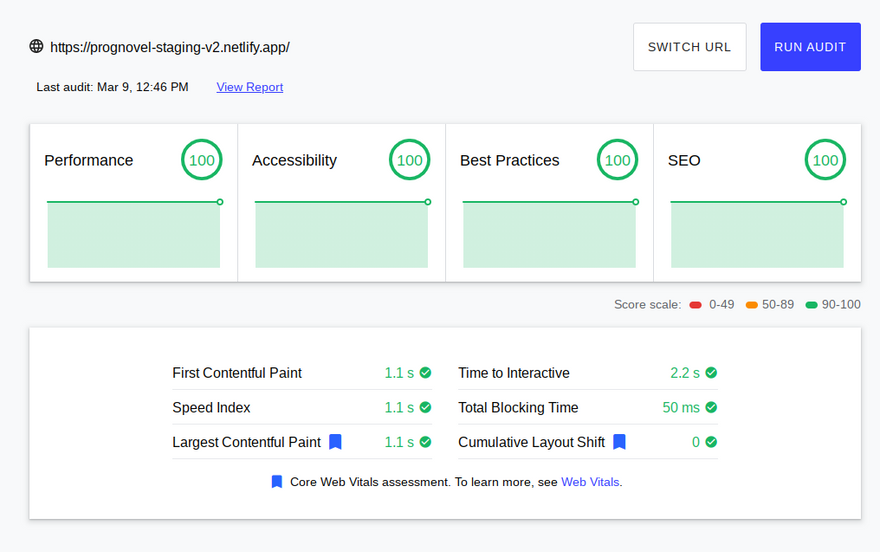Click the orange 50-89 score scale swatch
This screenshot has width=880, height=552.
(752, 305)
